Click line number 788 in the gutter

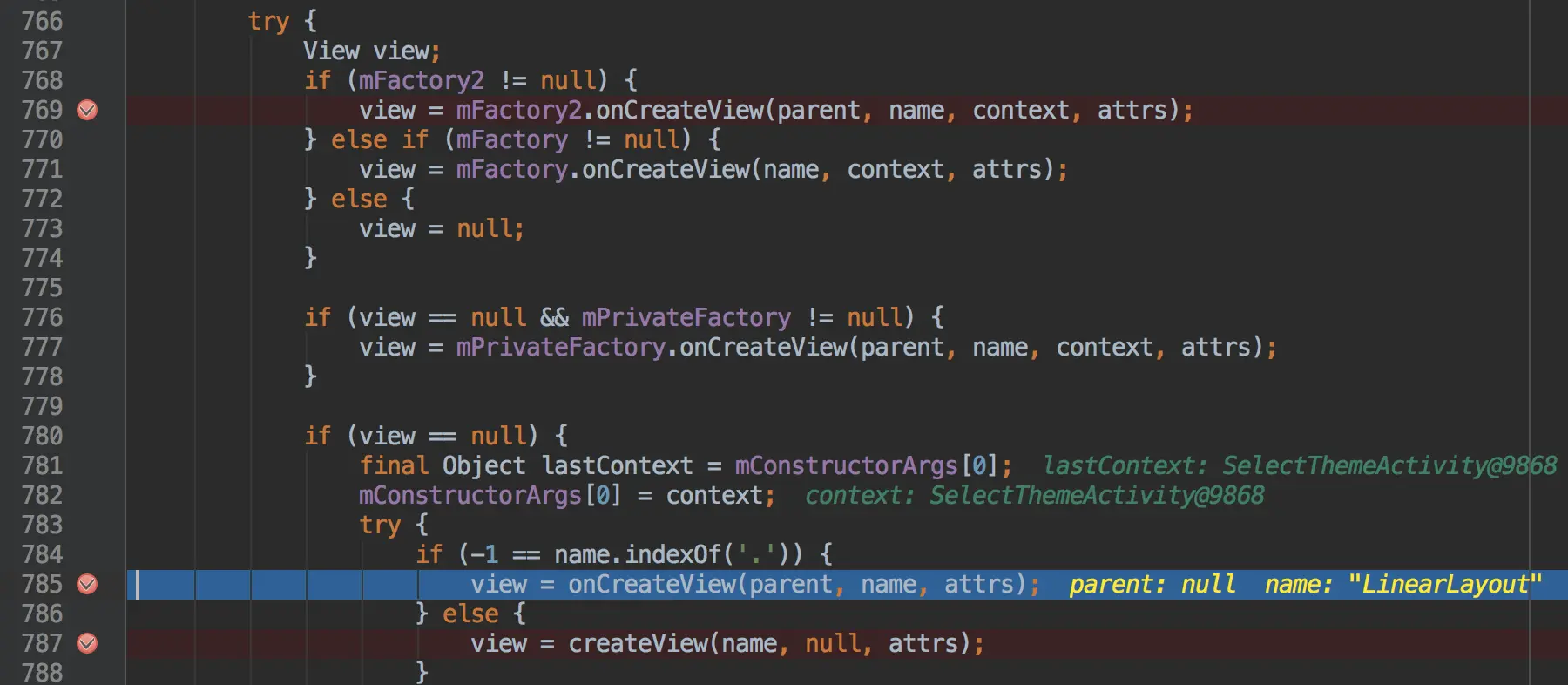click(42, 673)
